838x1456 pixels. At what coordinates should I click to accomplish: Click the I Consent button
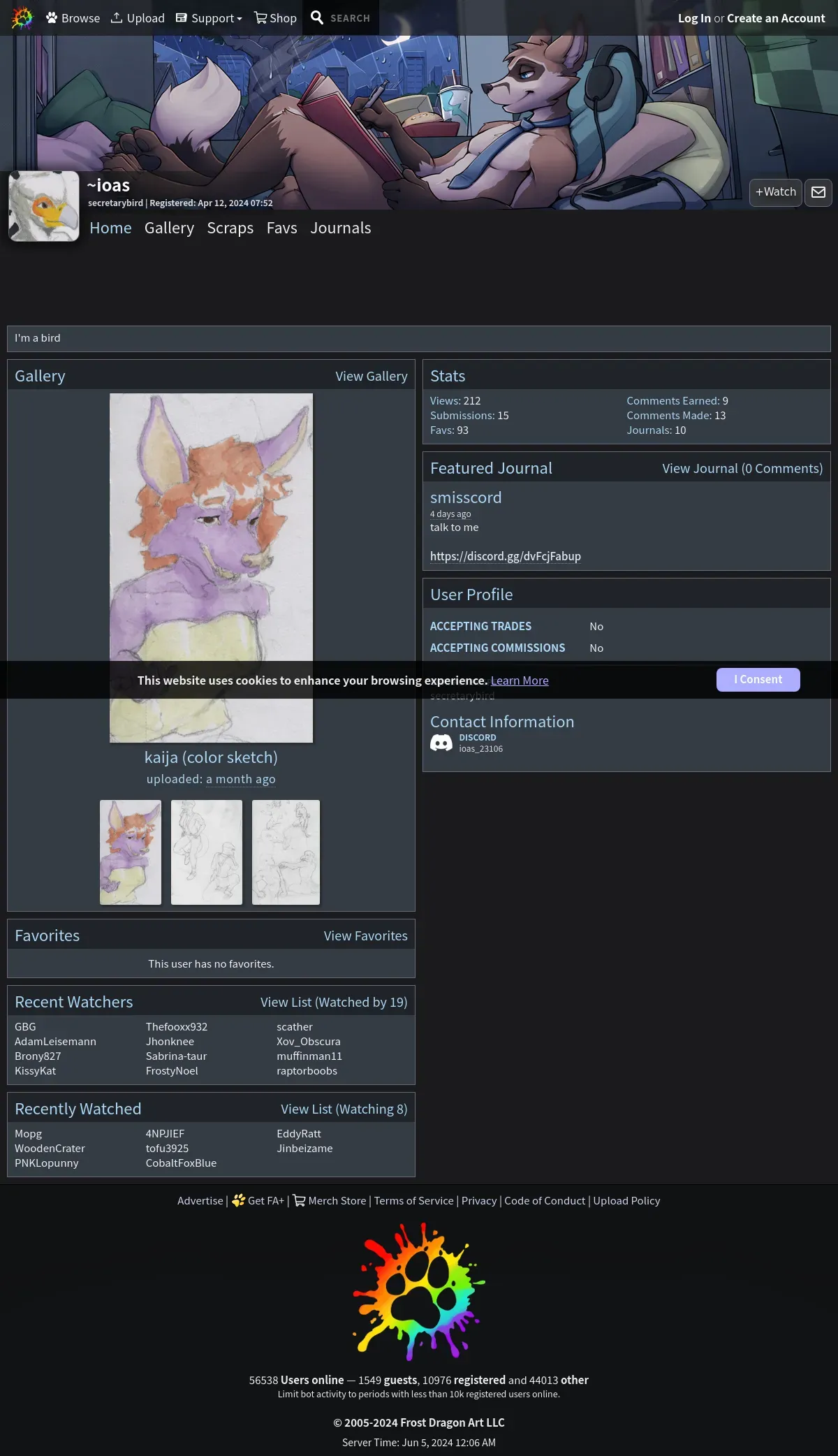coord(758,680)
